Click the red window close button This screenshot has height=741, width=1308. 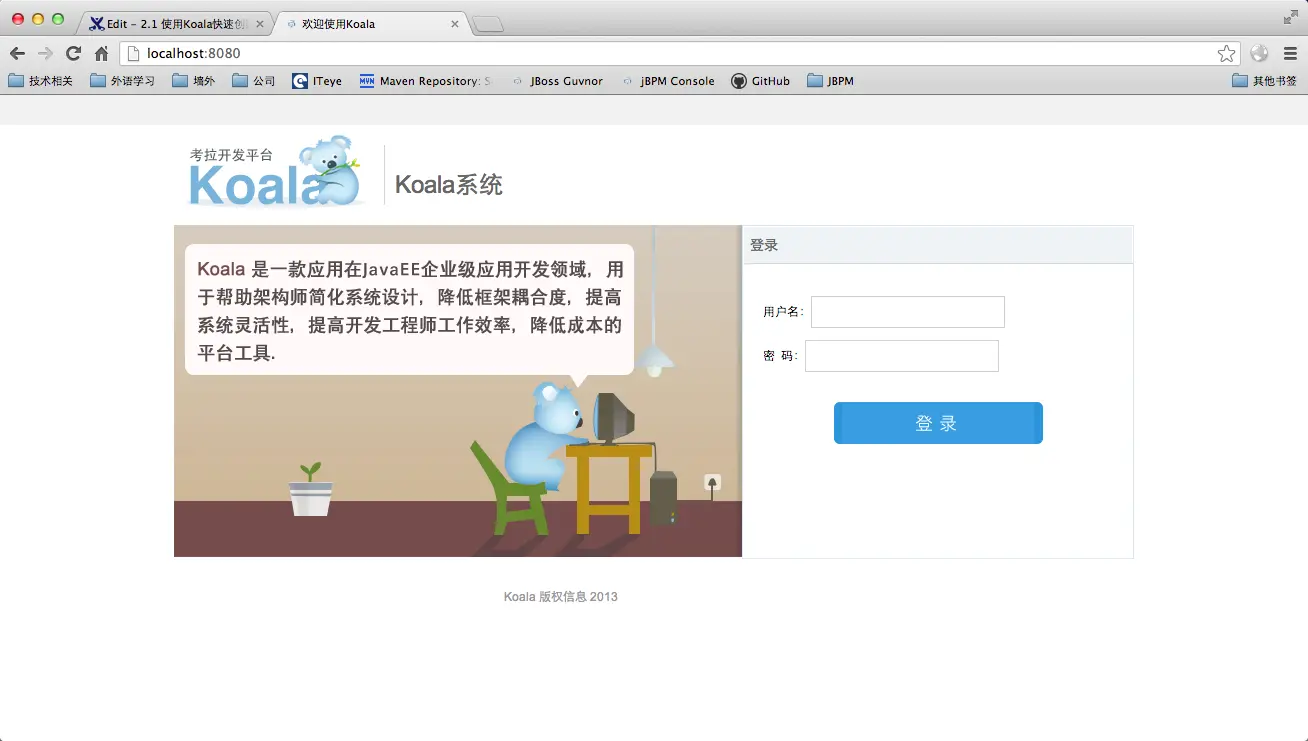pos(18,19)
